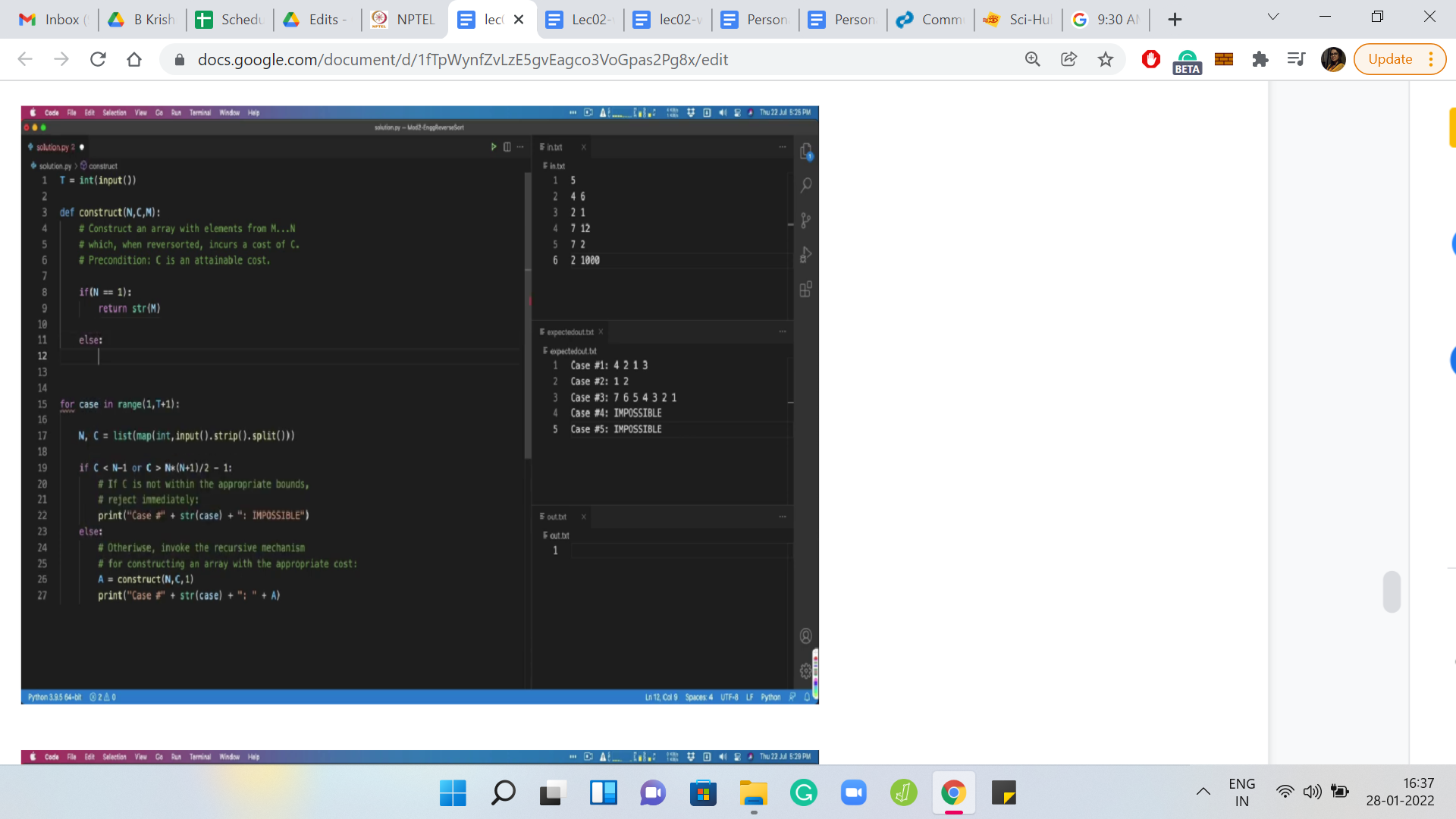Switch to the Sci-Hu tab
This screenshot has height=819, width=1456.
click(1017, 20)
